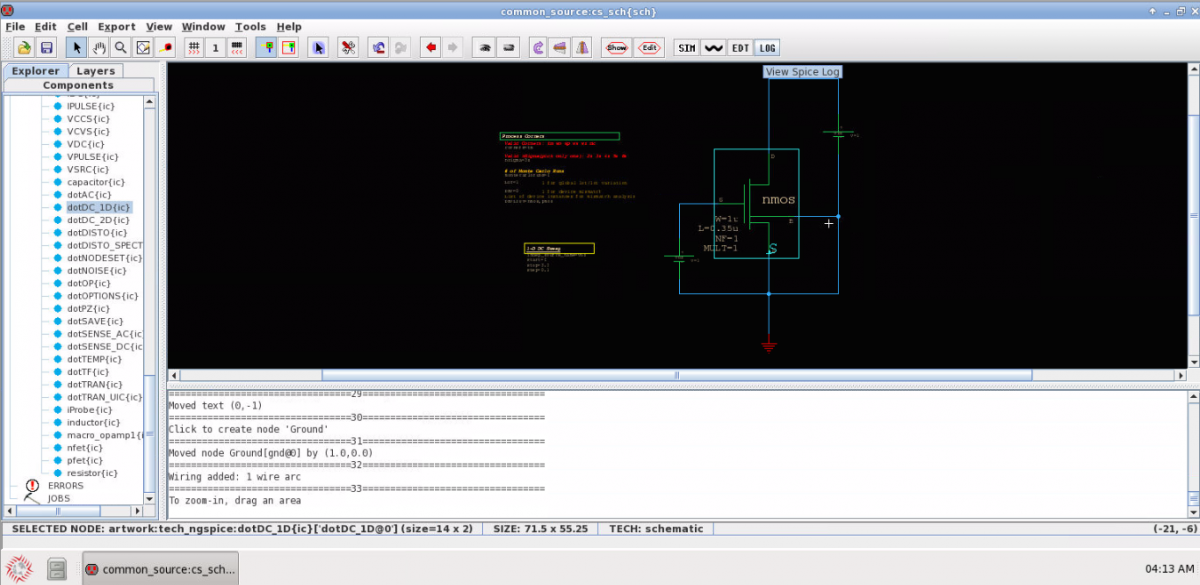Open the Window menu
Image resolution: width=1200 pixels, height=585 pixels.
click(x=203, y=27)
